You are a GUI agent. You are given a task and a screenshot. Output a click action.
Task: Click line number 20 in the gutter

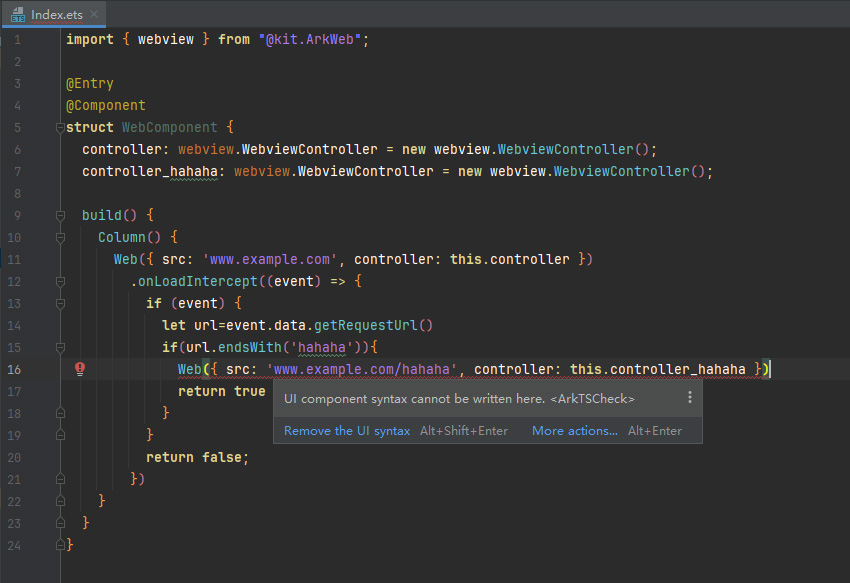tap(14, 457)
